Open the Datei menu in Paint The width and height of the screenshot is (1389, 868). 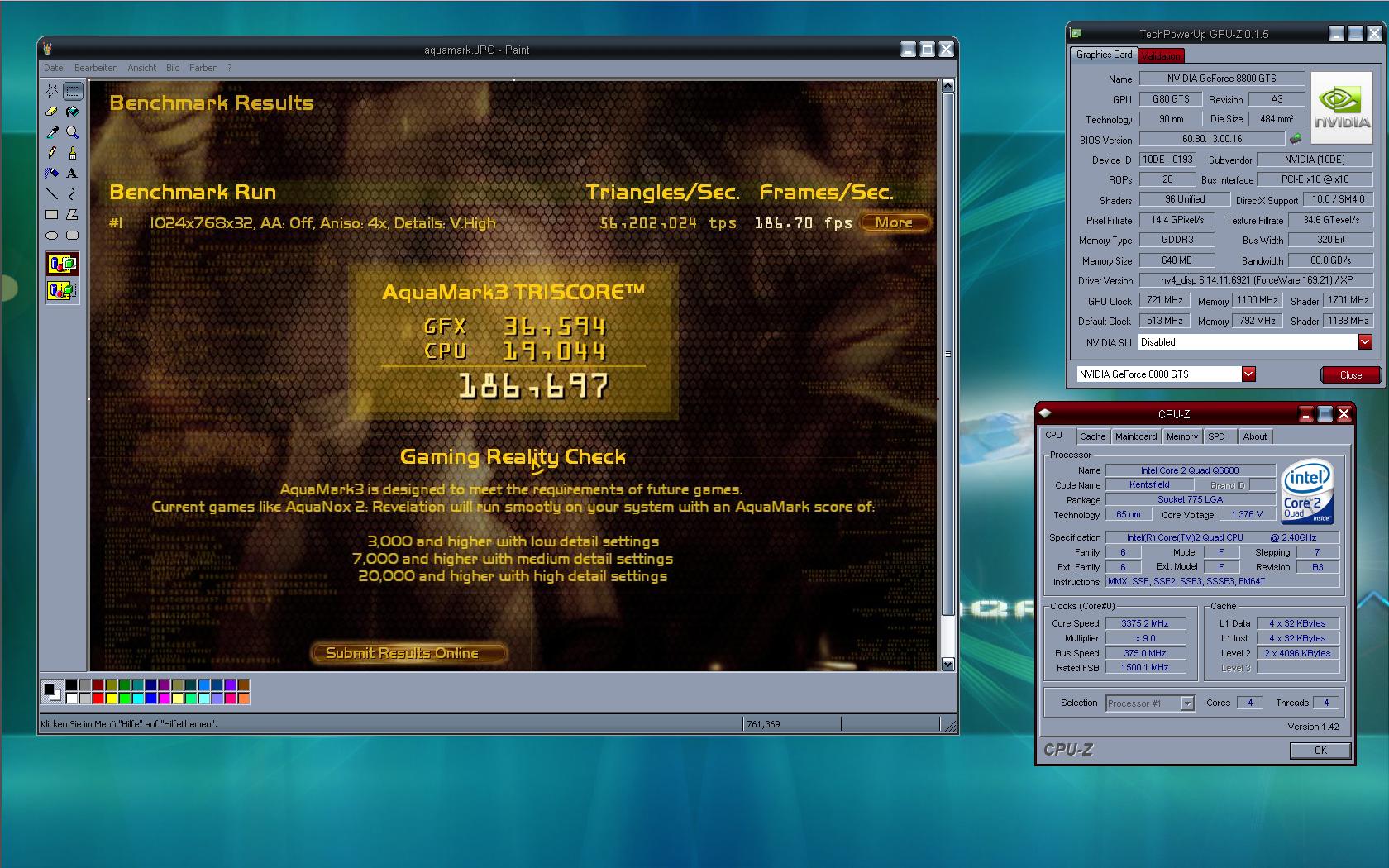[54, 68]
